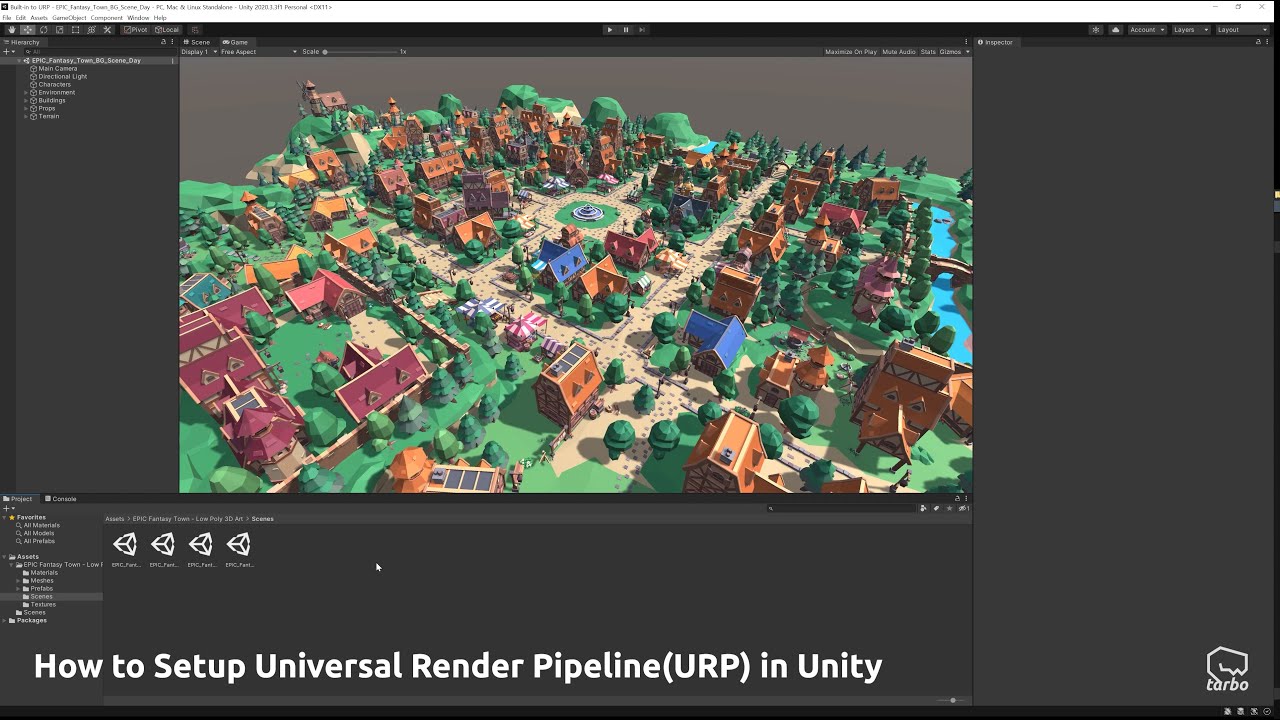Toggle Pivot handle position mode
Screen dimensions: 1280x720
pyautogui.click(x=135, y=30)
